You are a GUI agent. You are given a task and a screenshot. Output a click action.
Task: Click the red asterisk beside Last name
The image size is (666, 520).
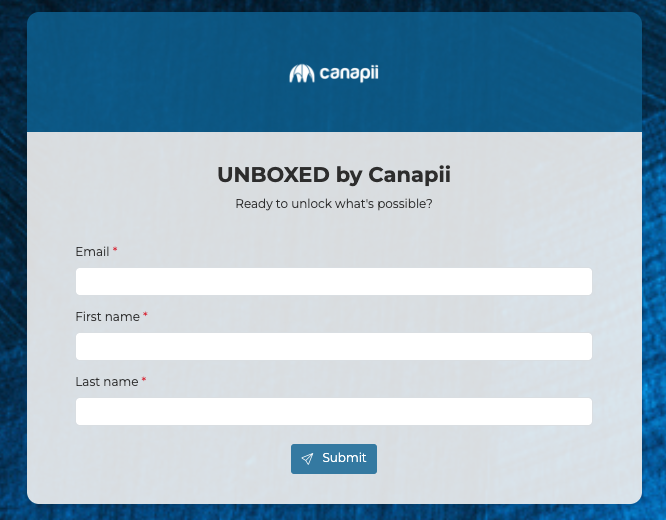pyautogui.click(x=143, y=380)
